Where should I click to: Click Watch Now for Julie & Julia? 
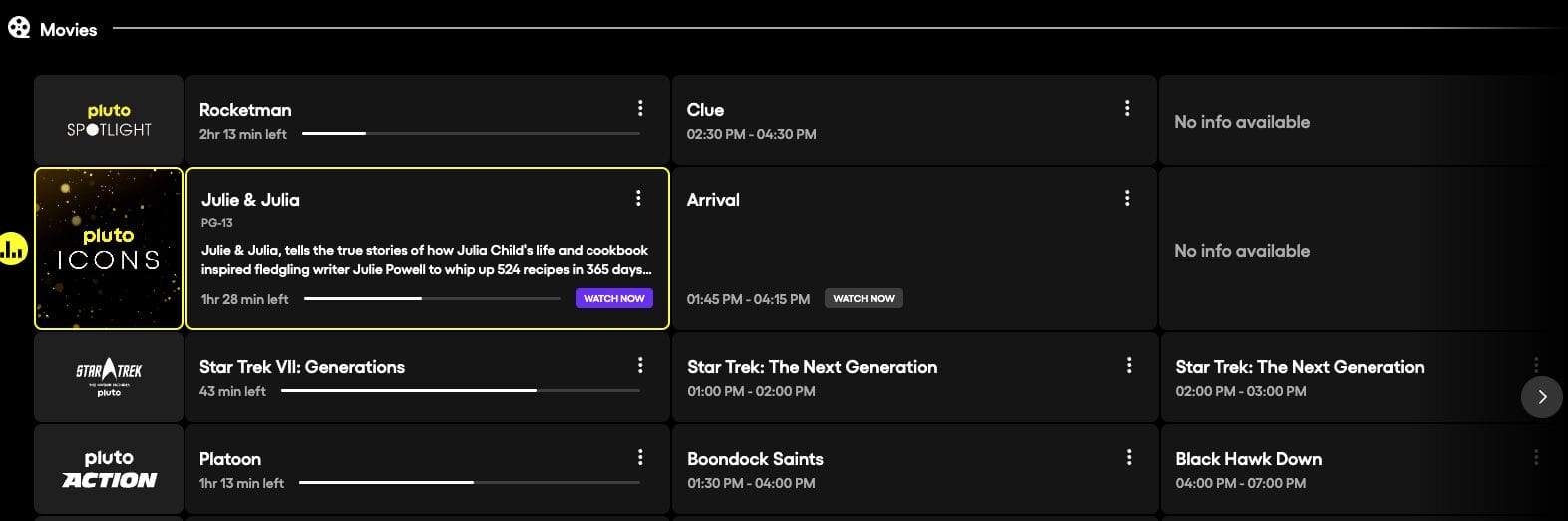tap(614, 298)
